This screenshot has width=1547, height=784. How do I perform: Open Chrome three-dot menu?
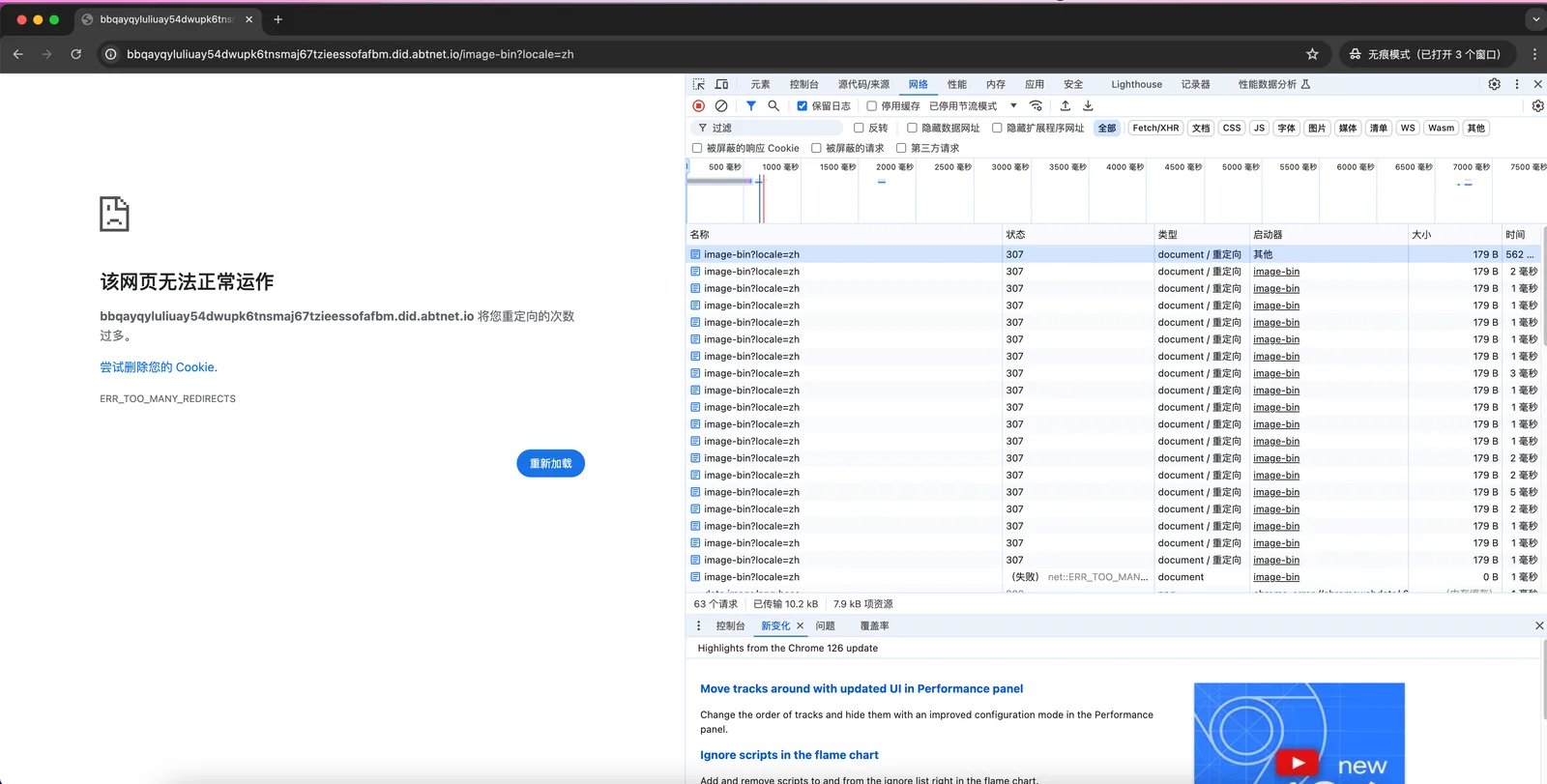(1534, 54)
